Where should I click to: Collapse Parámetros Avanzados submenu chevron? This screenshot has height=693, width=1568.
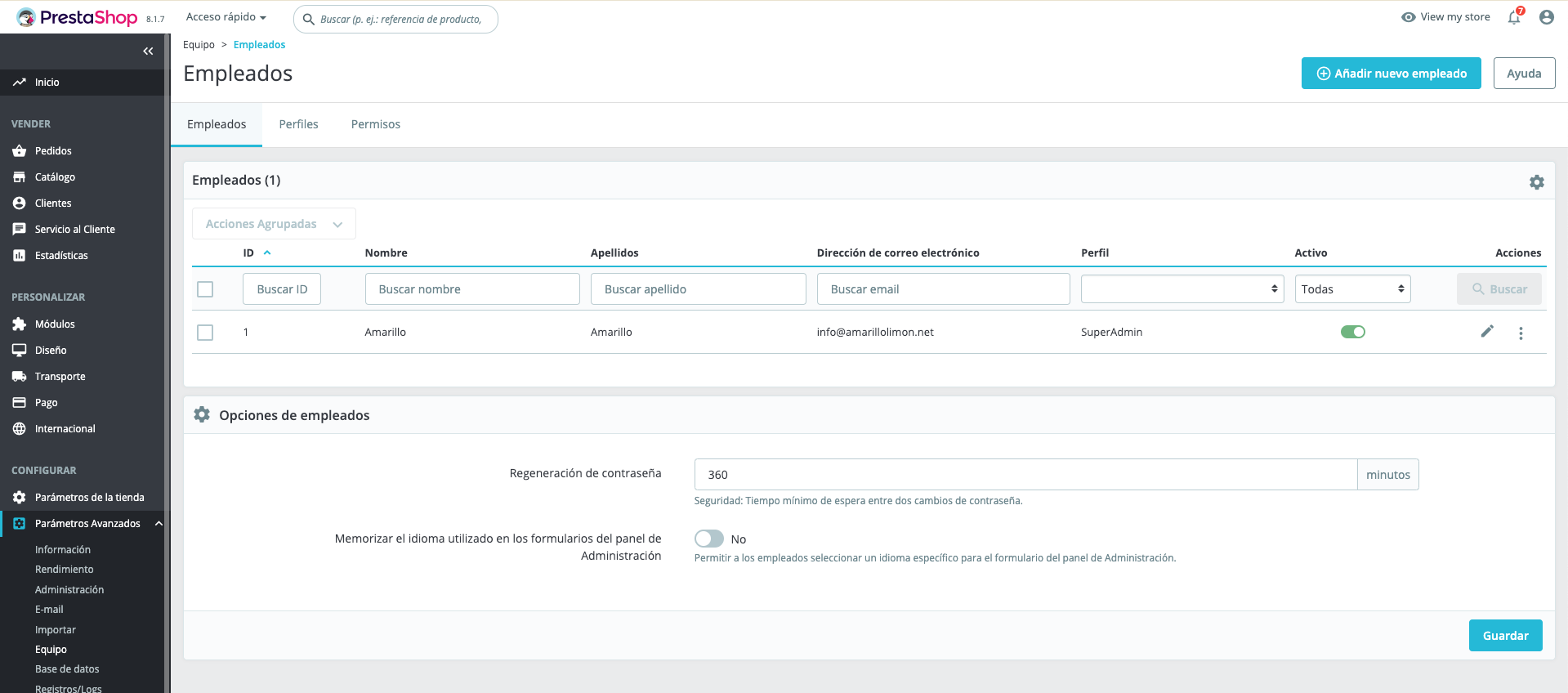[x=159, y=523]
